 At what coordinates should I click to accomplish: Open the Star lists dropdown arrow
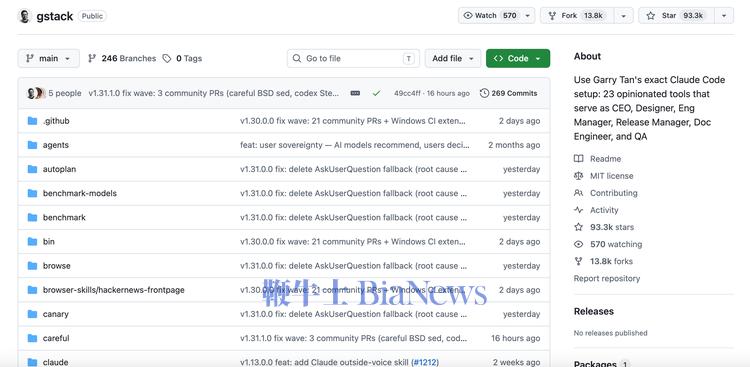coord(724,16)
